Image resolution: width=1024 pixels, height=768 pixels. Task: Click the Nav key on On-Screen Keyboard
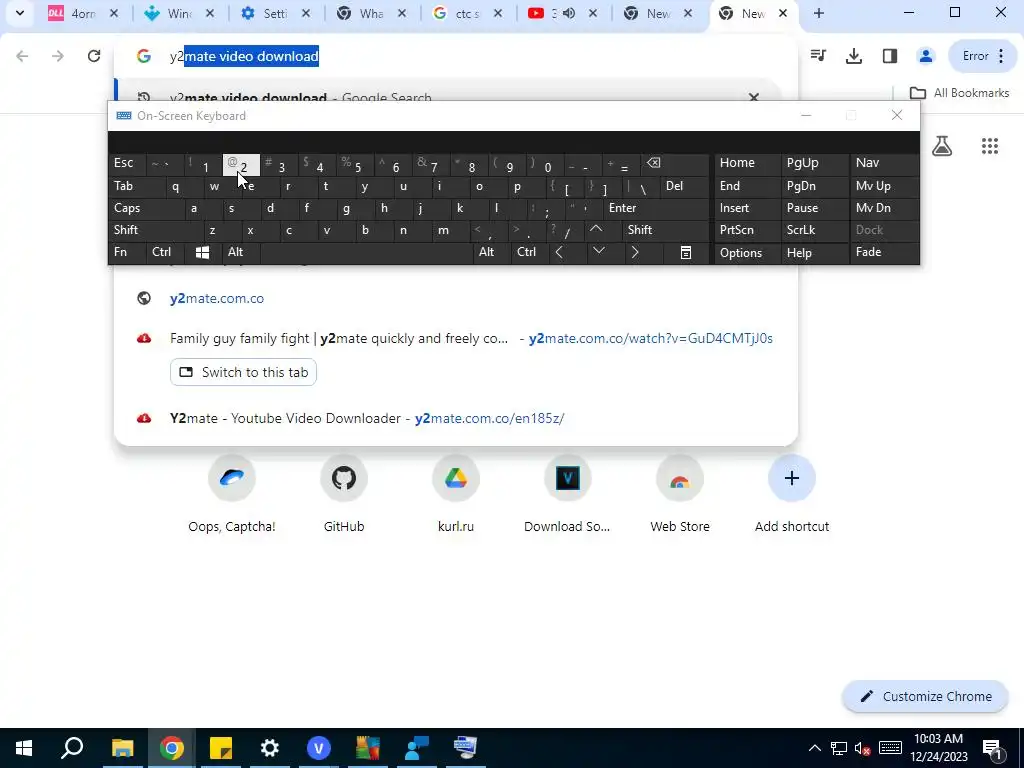883,163
